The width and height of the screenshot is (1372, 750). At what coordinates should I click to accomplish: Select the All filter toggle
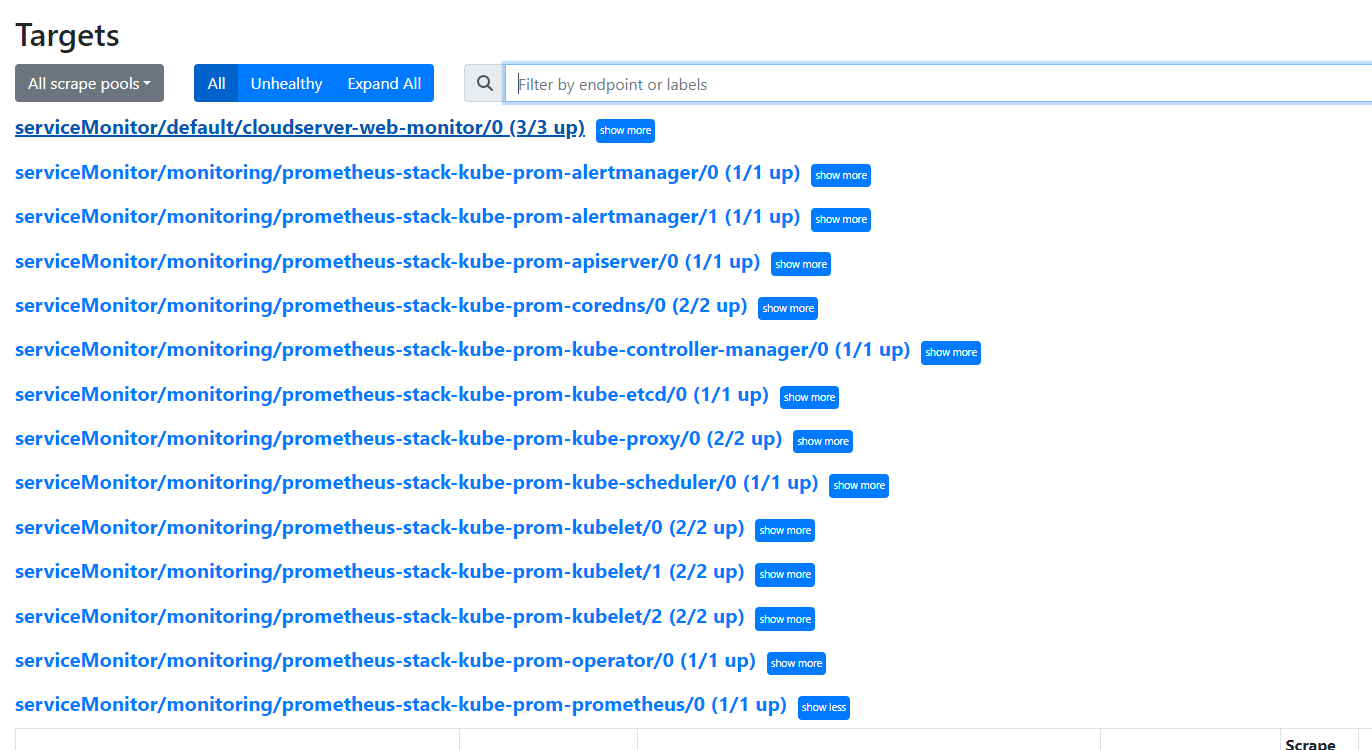coord(216,84)
